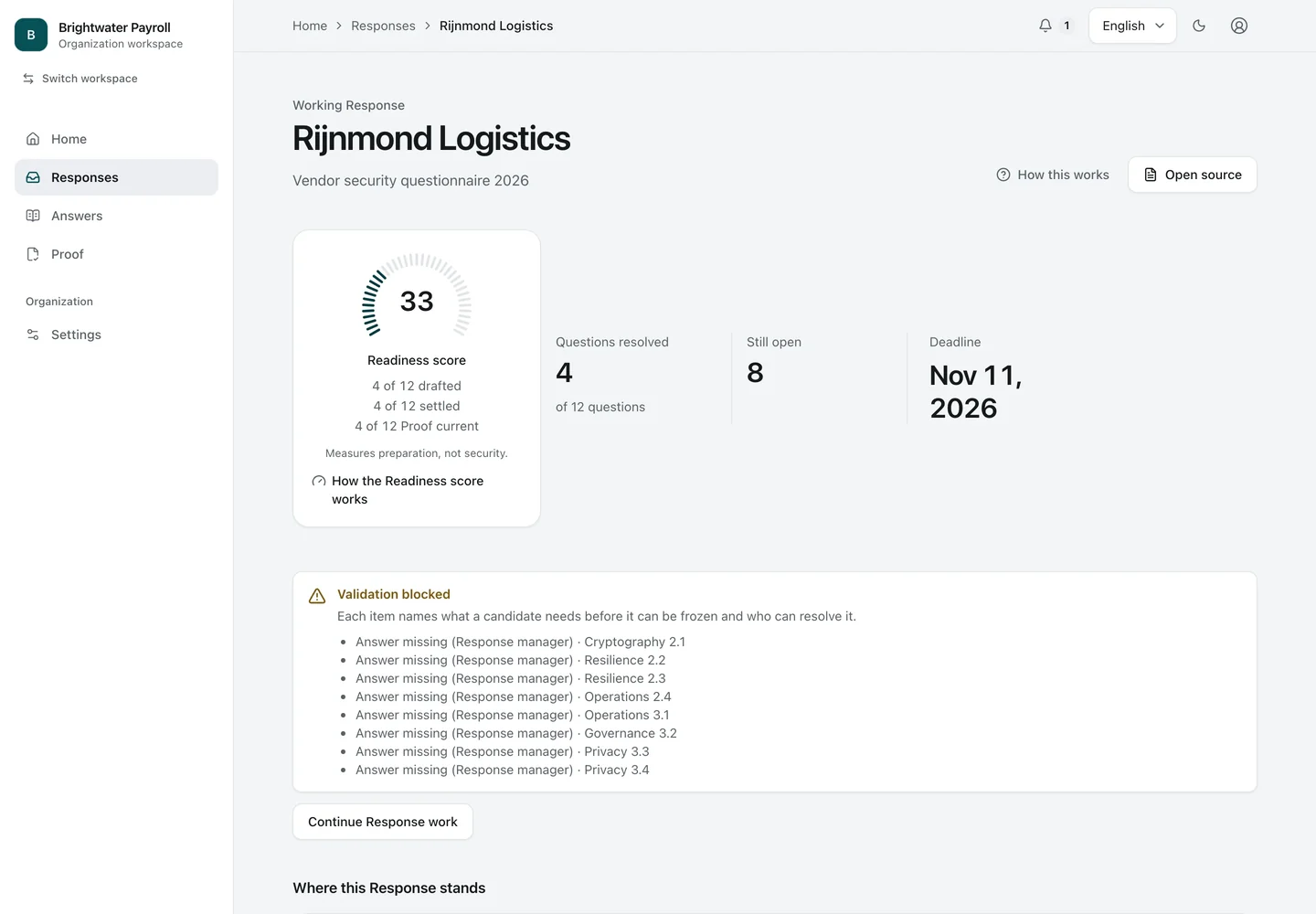Image resolution: width=1316 pixels, height=914 pixels.
Task: Click the Privacy 3.4 blocked item
Action: [503, 770]
